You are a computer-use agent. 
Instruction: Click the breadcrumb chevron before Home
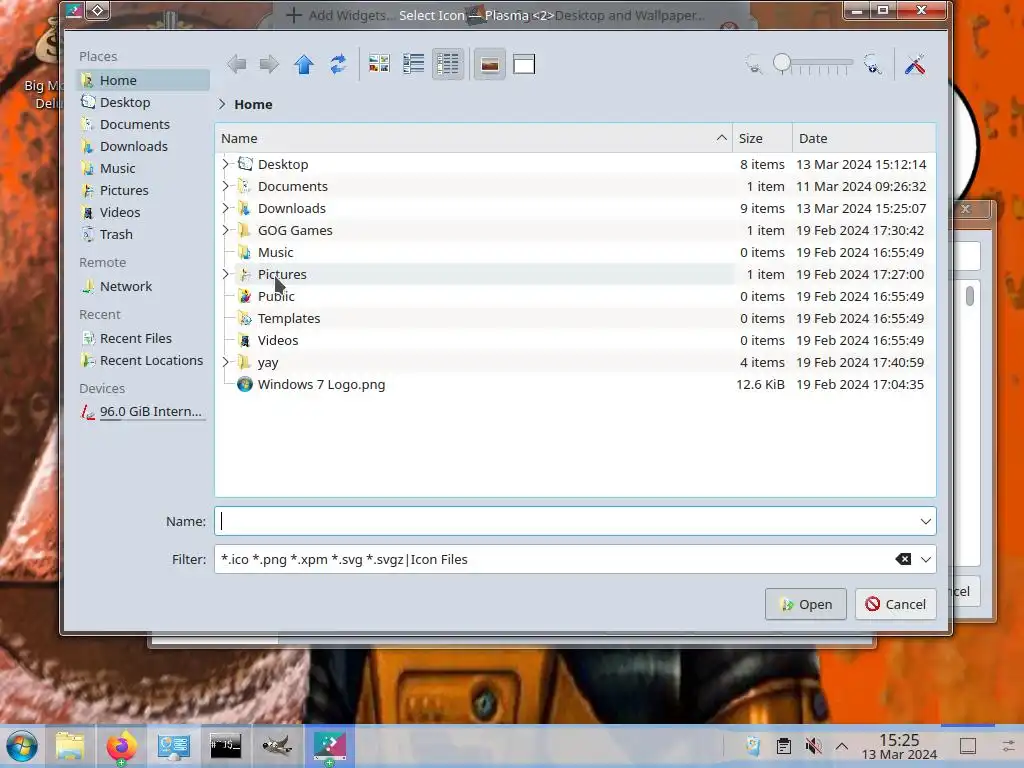pos(222,104)
